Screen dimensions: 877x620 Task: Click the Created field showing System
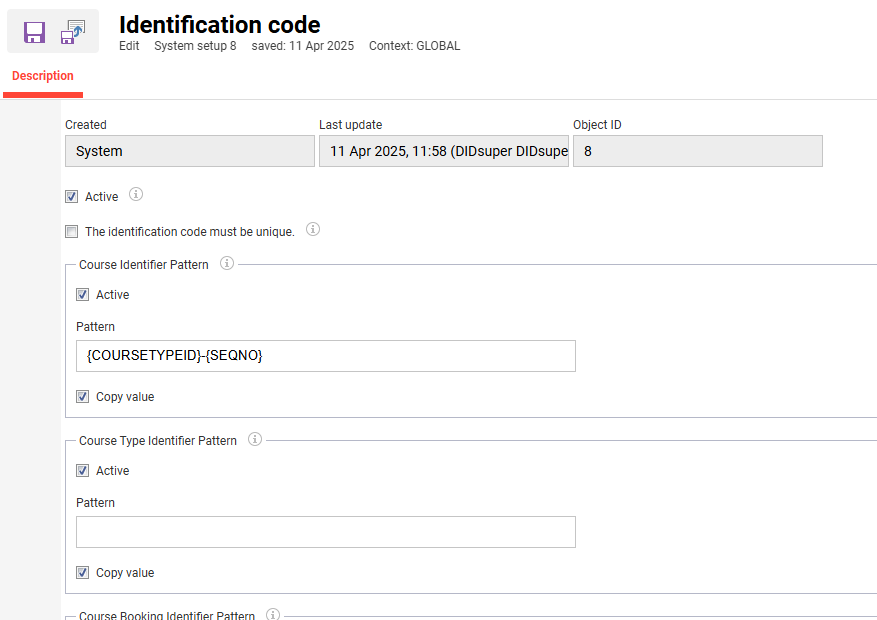coord(190,151)
